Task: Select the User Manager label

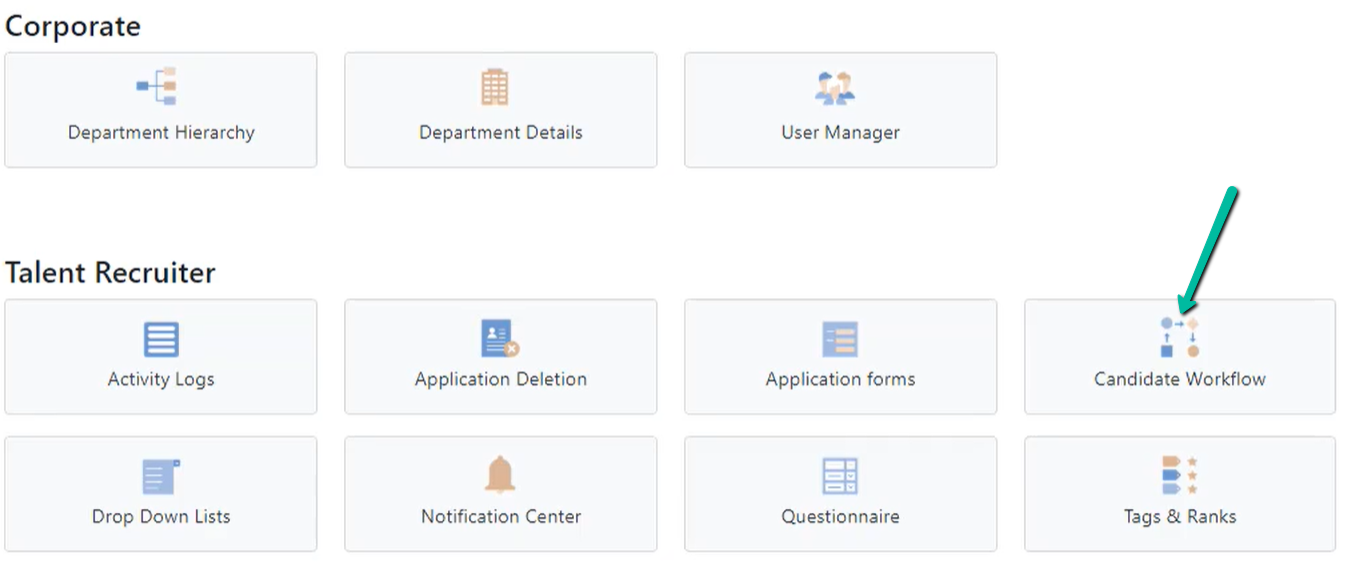Action: (841, 132)
